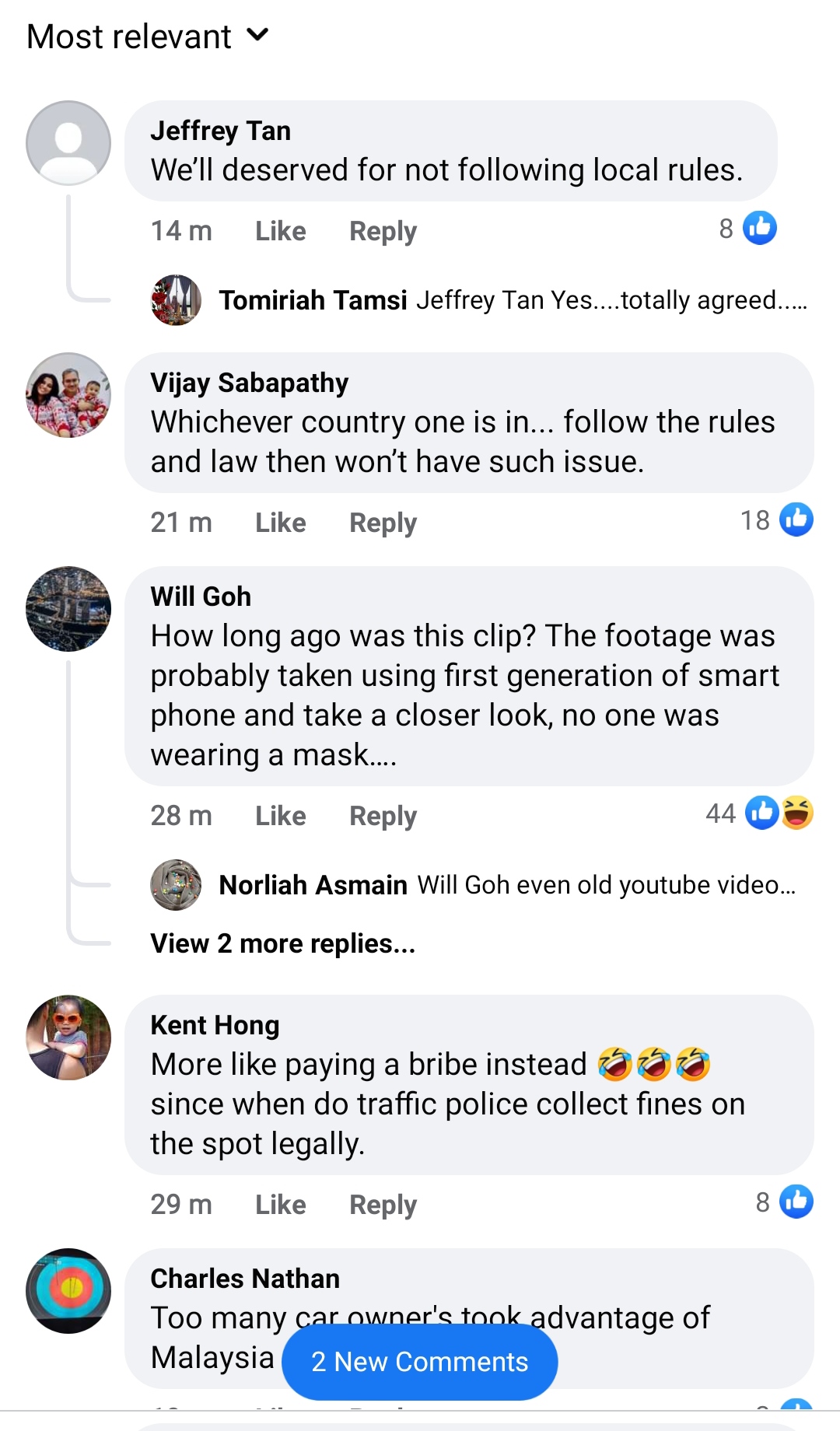
Task: View reactions on Will Goh's comment
Action: (779, 813)
